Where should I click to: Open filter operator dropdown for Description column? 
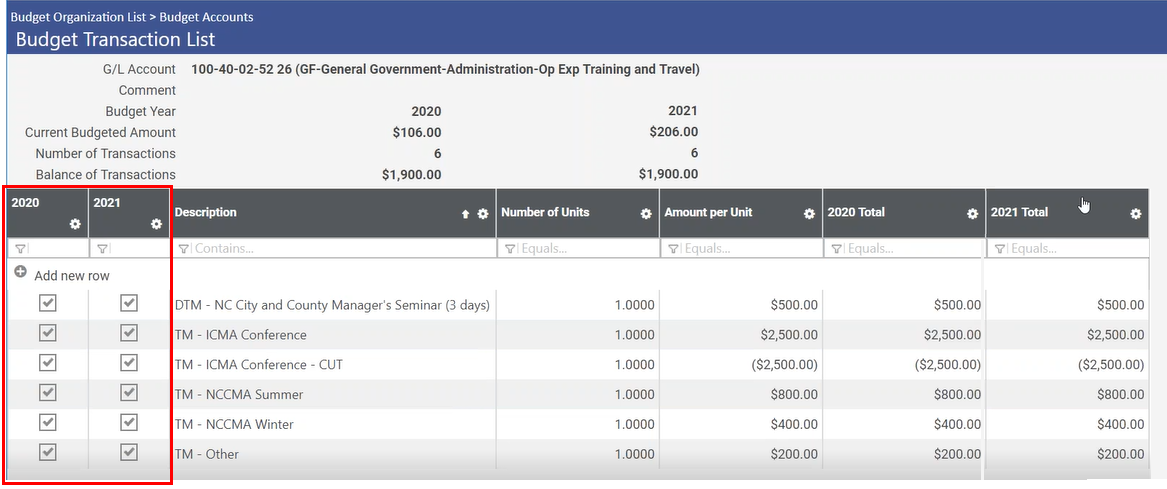coord(183,249)
